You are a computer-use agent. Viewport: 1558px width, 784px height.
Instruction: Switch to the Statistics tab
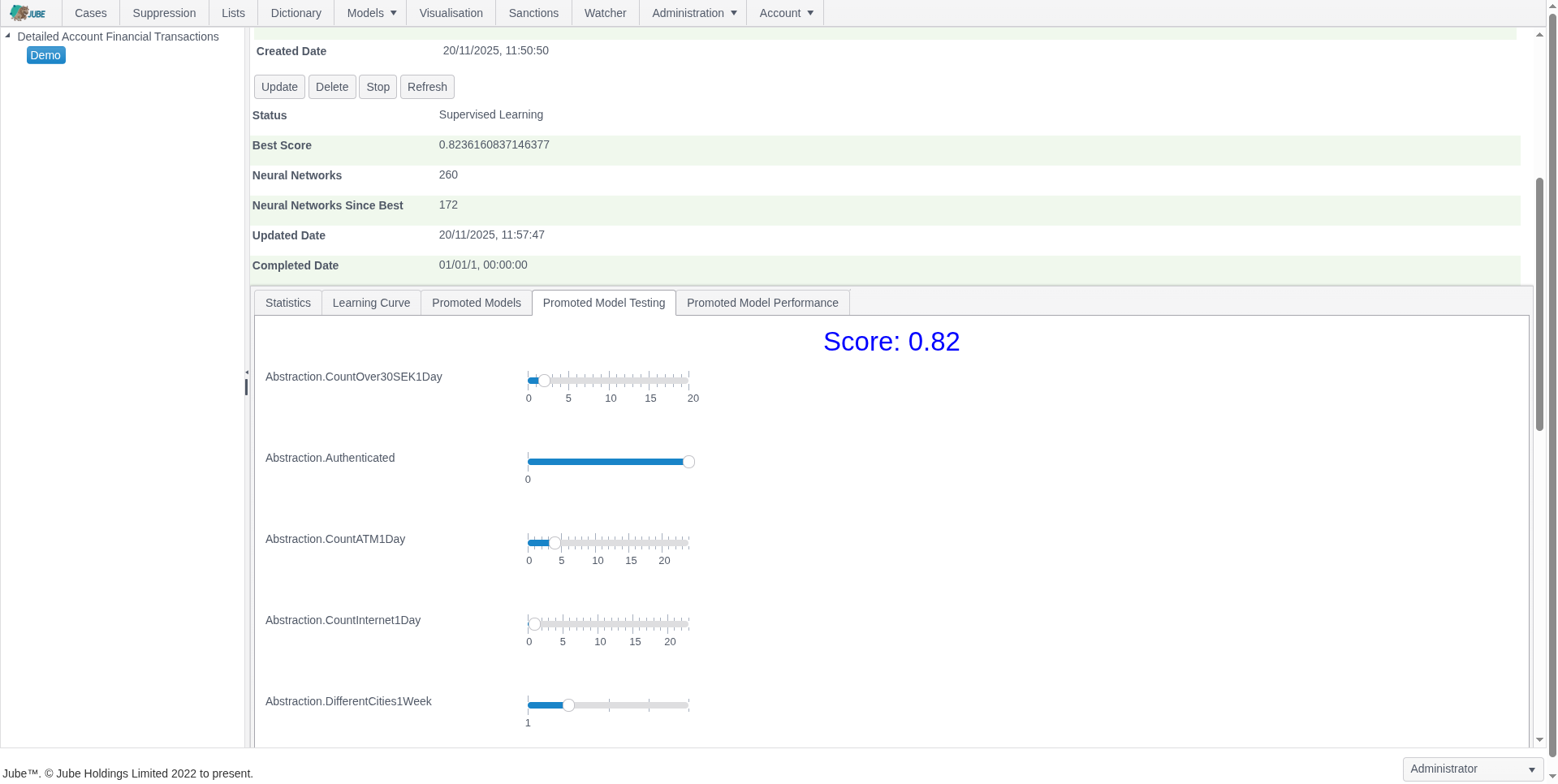click(287, 302)
